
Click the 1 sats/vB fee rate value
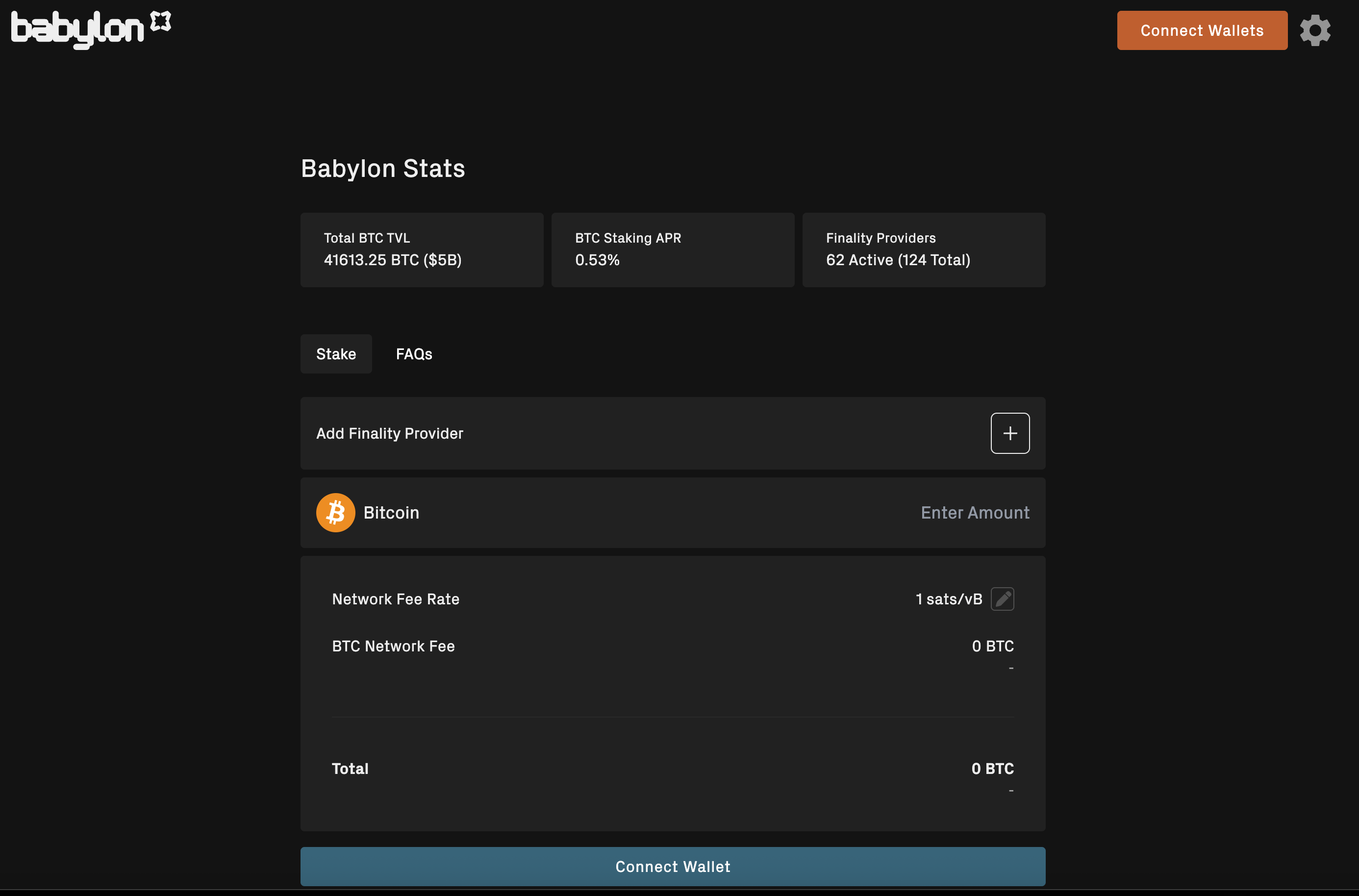click(x=948, y=598)
